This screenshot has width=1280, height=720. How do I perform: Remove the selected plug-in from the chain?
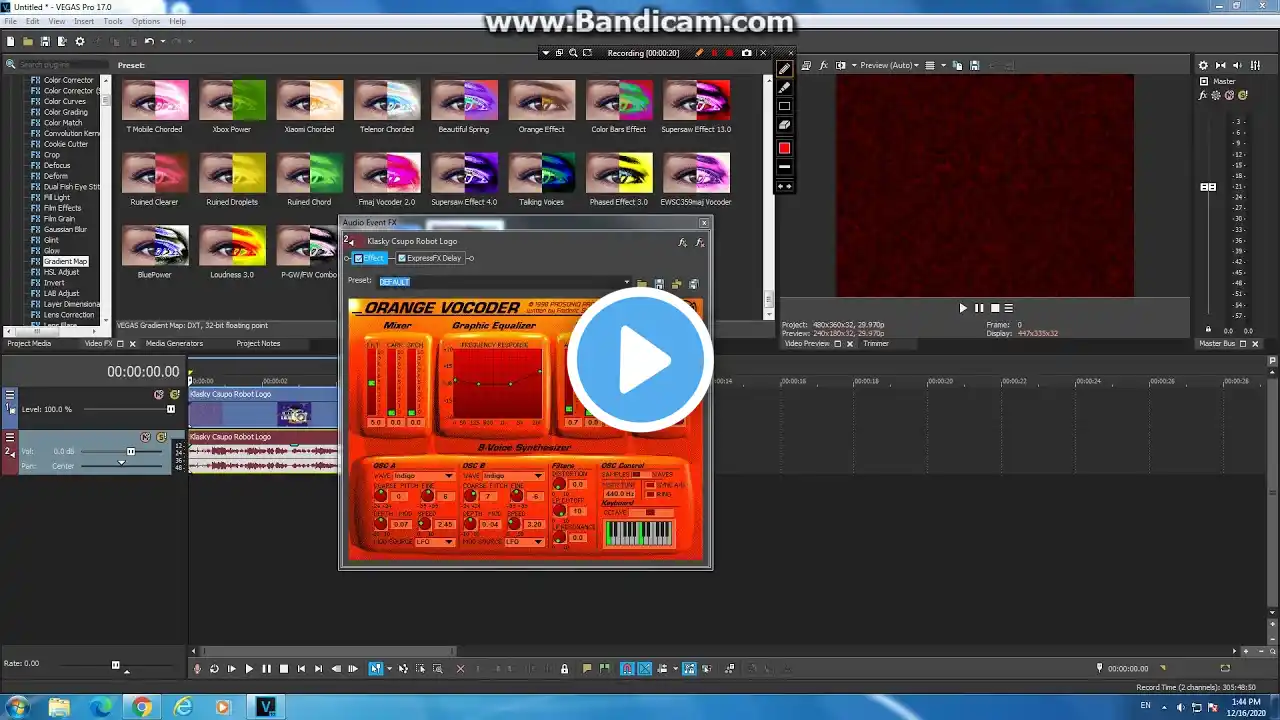click(700, 241)
